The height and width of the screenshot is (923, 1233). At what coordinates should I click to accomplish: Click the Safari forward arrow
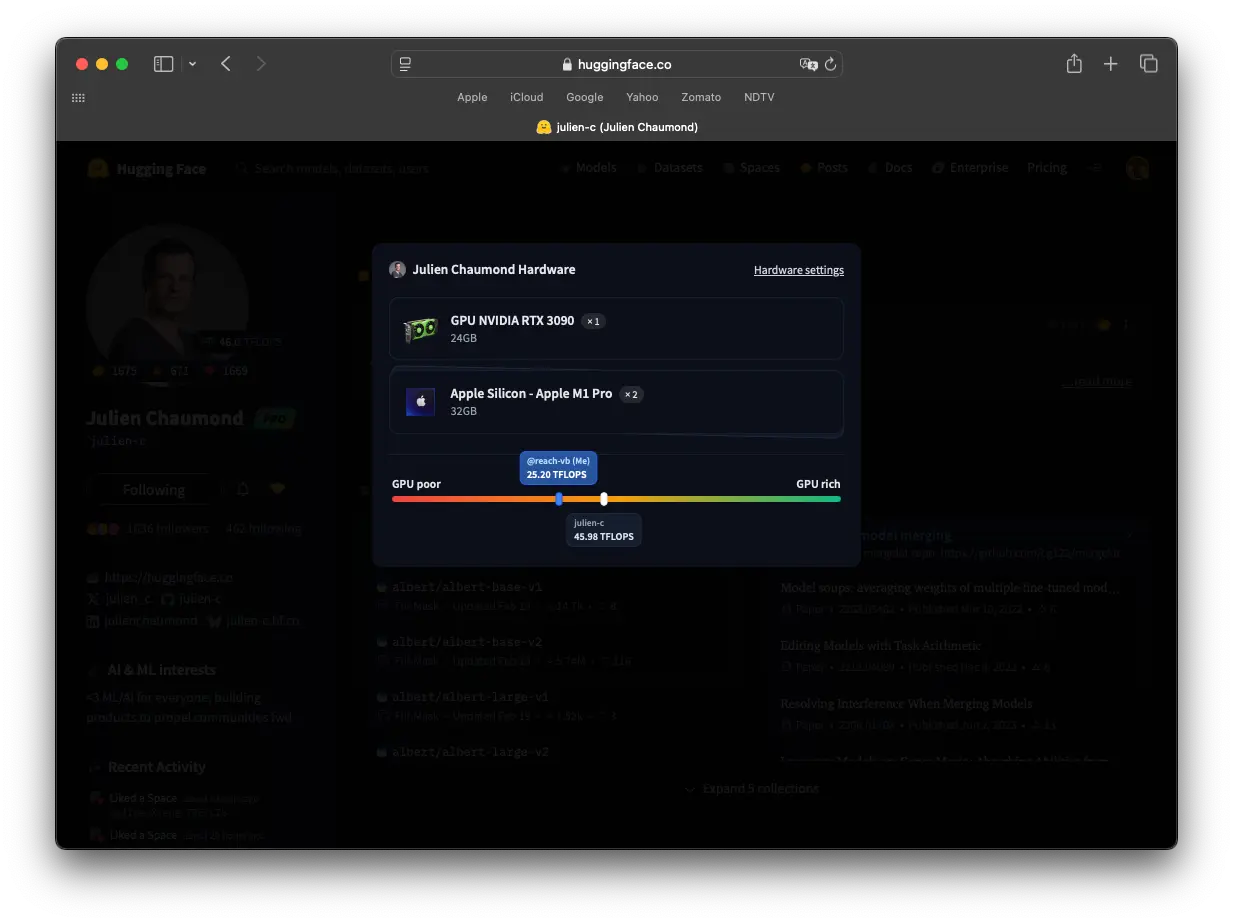pyautogui.click(x=261, y=64)
